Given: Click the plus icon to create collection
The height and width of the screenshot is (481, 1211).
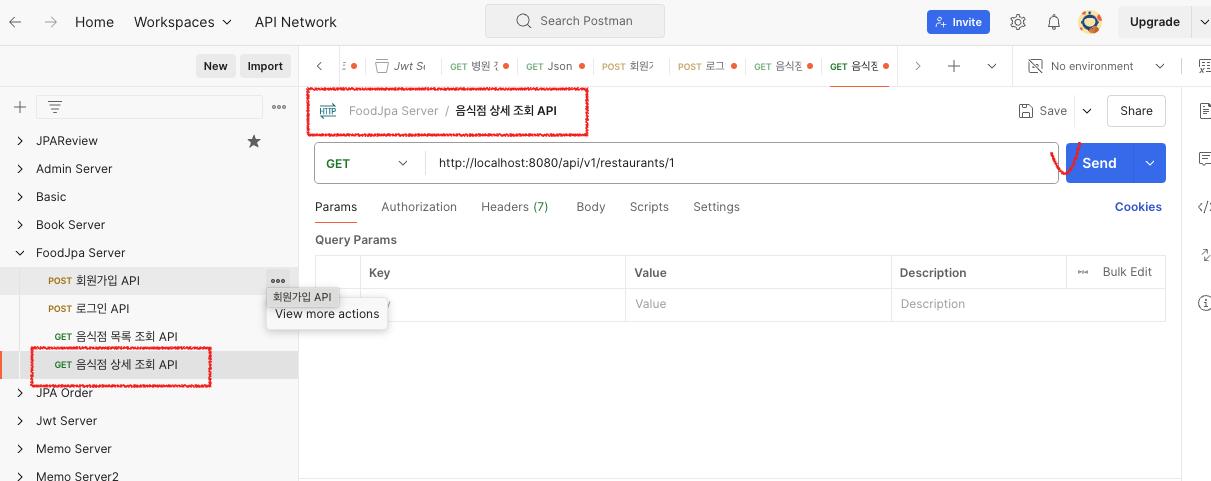Looking at the screenshot, I should (19, 107).
